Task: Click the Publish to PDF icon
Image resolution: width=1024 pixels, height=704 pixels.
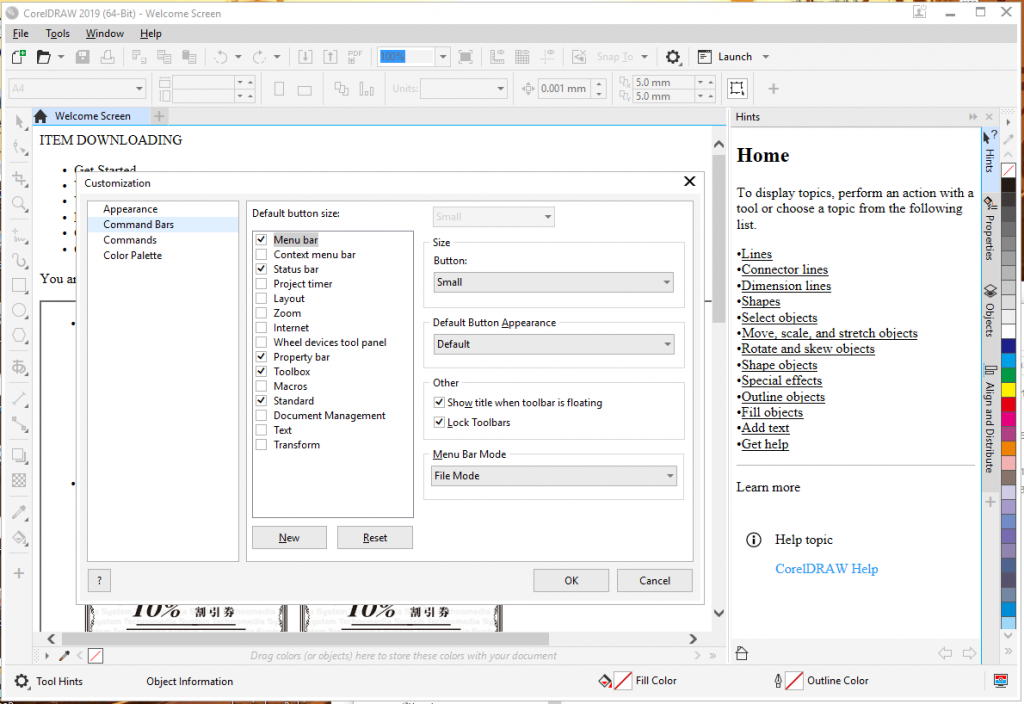Action: pos(355,57)
